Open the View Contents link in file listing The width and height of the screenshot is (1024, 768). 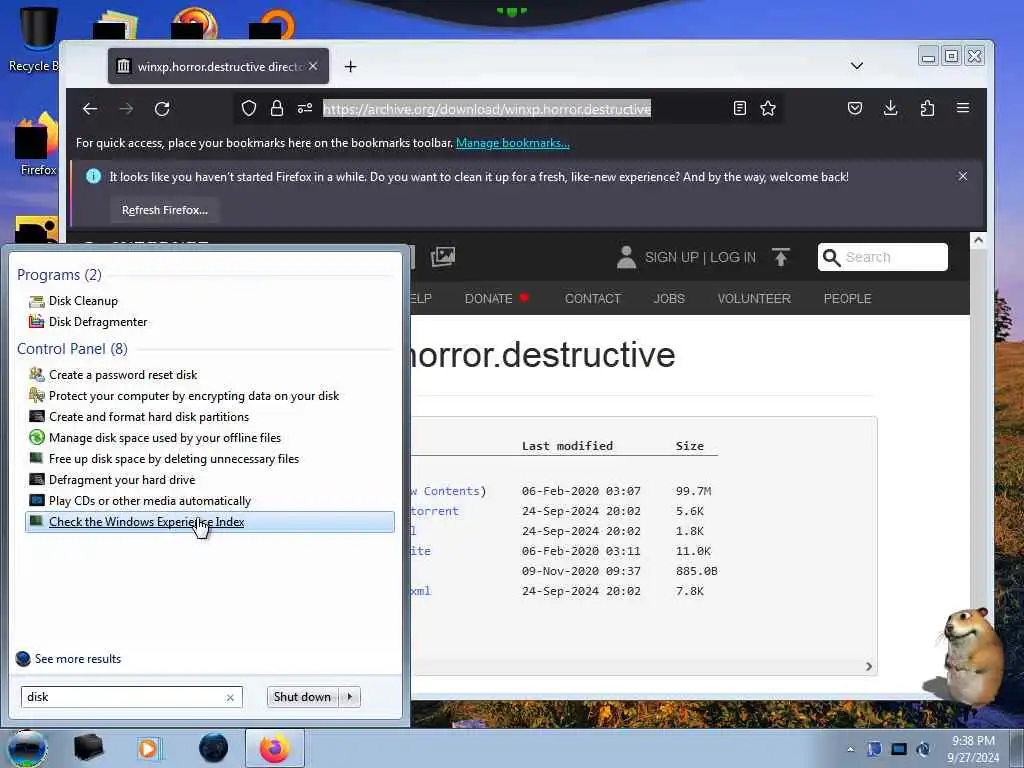coord(449,491)
